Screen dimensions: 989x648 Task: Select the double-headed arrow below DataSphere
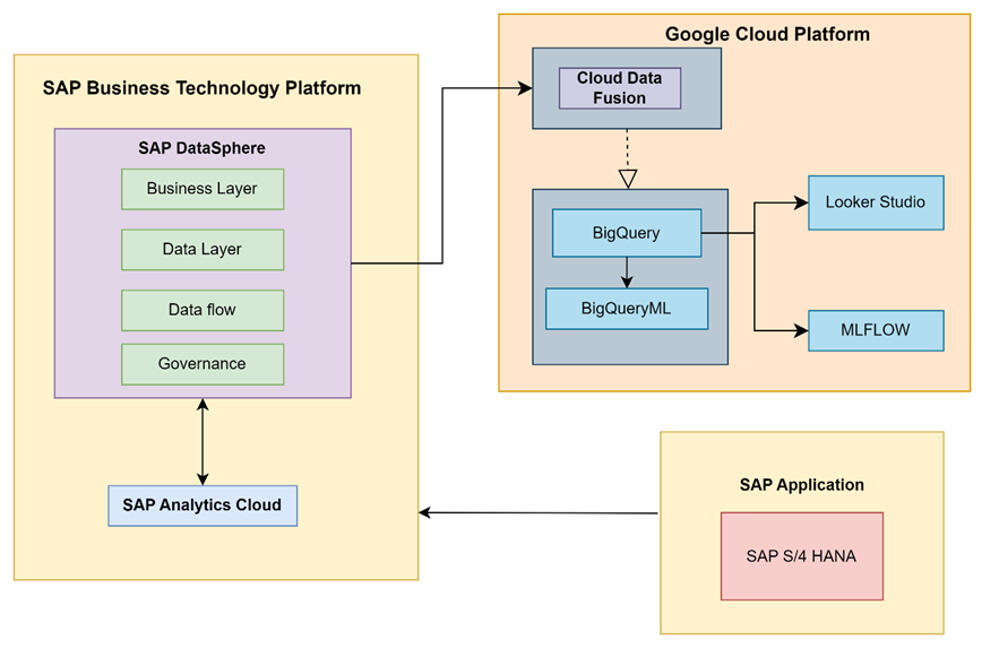[x=203, y=441]
